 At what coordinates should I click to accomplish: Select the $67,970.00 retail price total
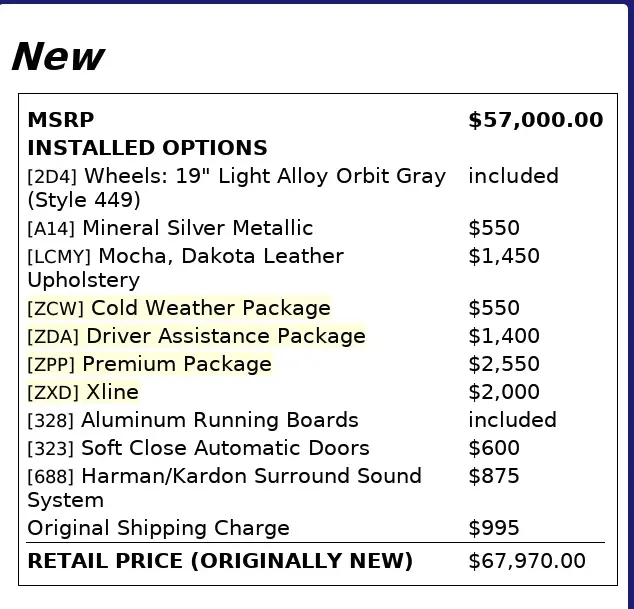point(526,561)
